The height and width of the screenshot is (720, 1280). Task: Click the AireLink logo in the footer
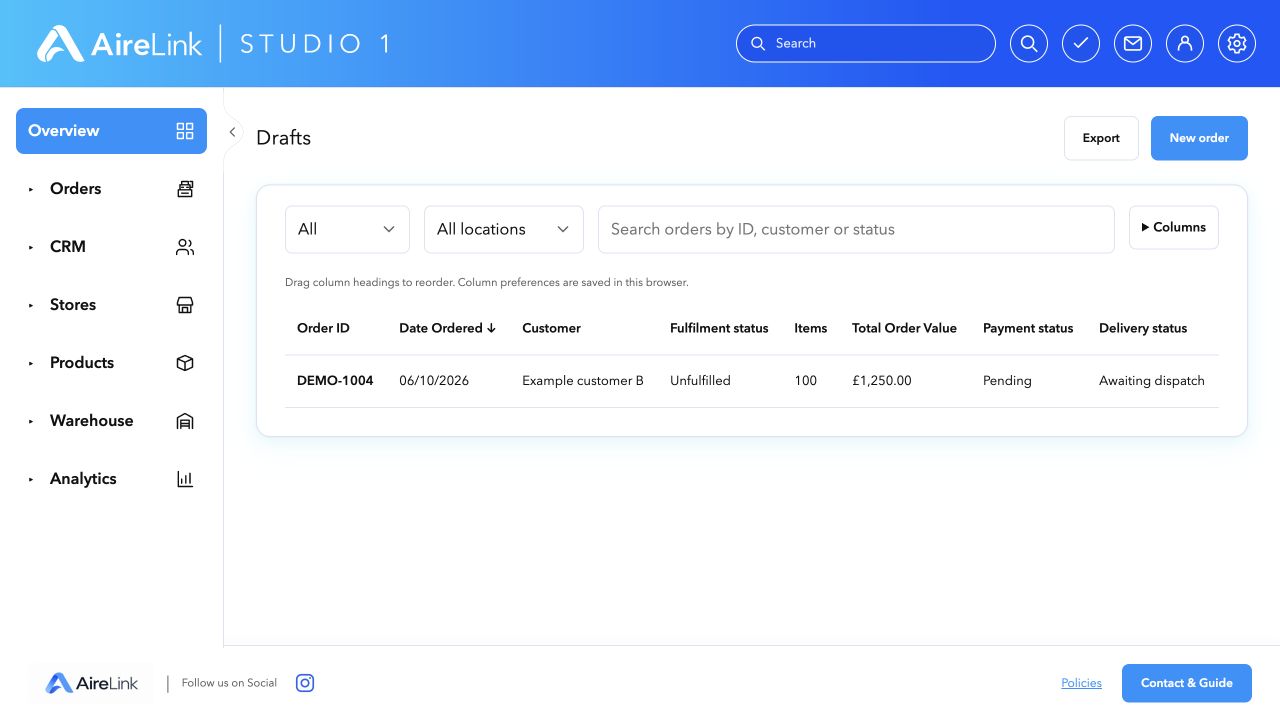tap(92, 684)
